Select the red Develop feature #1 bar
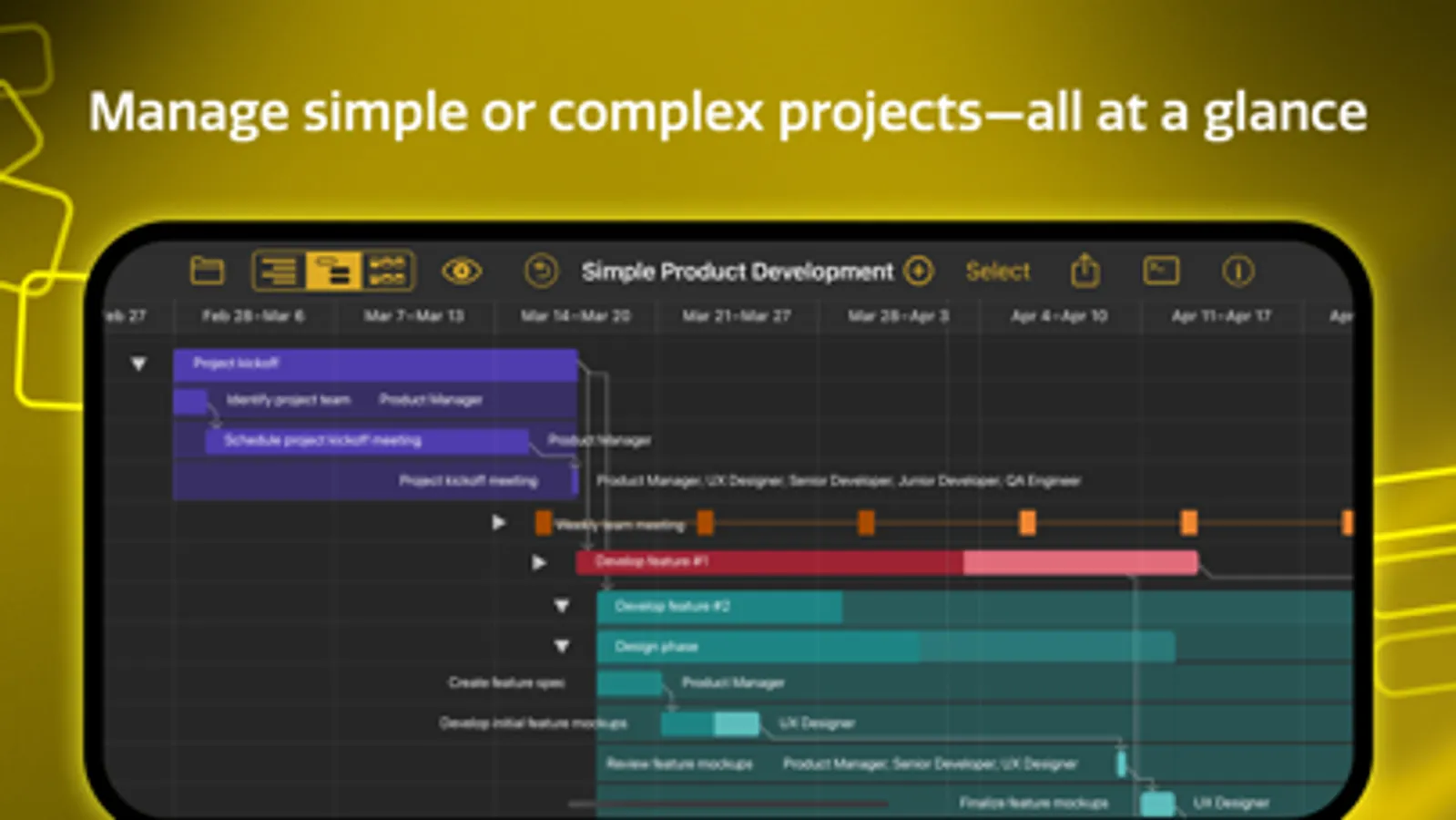1456x820 pixels. coord(887,562)
